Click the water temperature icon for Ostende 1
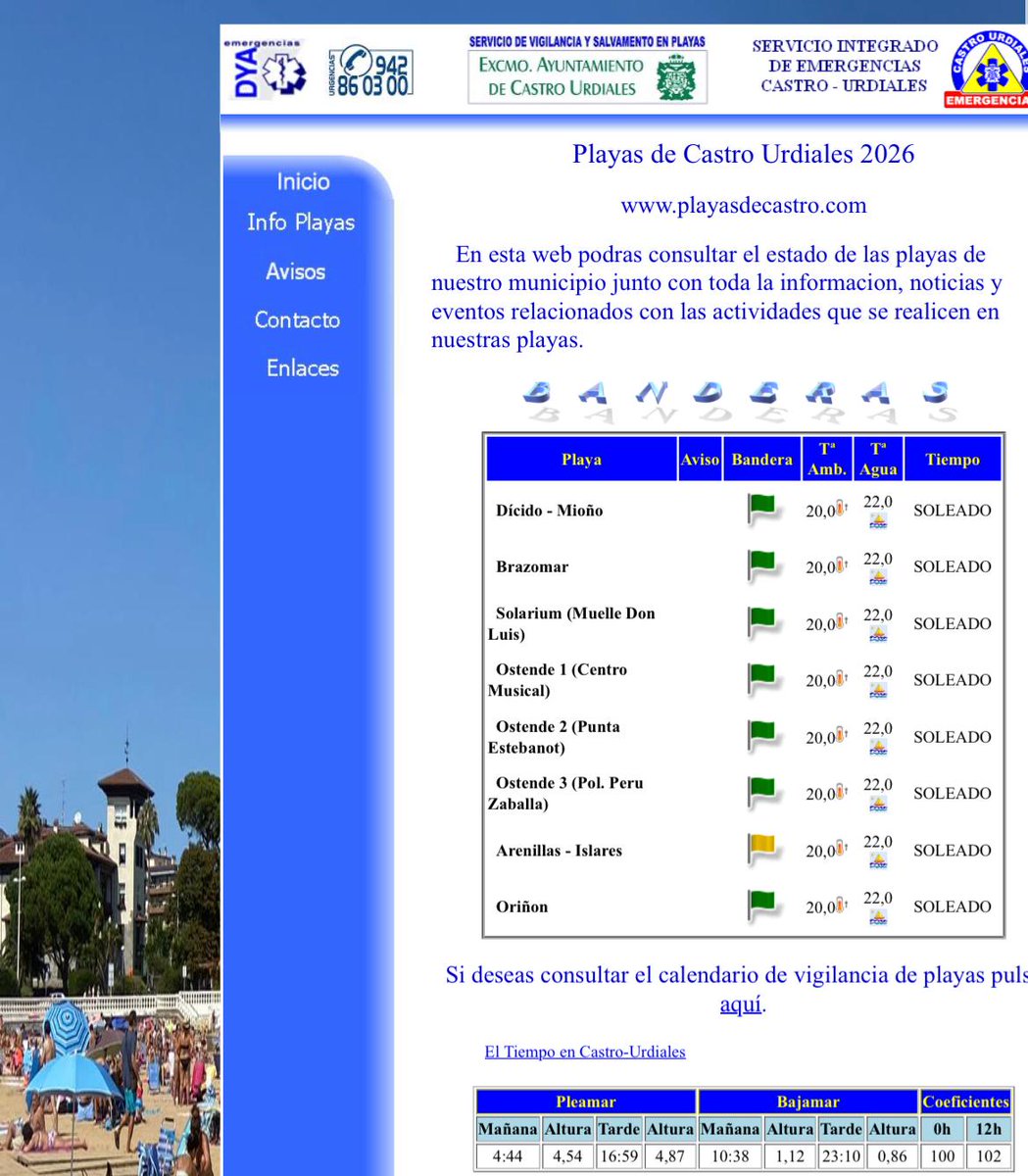 coord(878,691)
